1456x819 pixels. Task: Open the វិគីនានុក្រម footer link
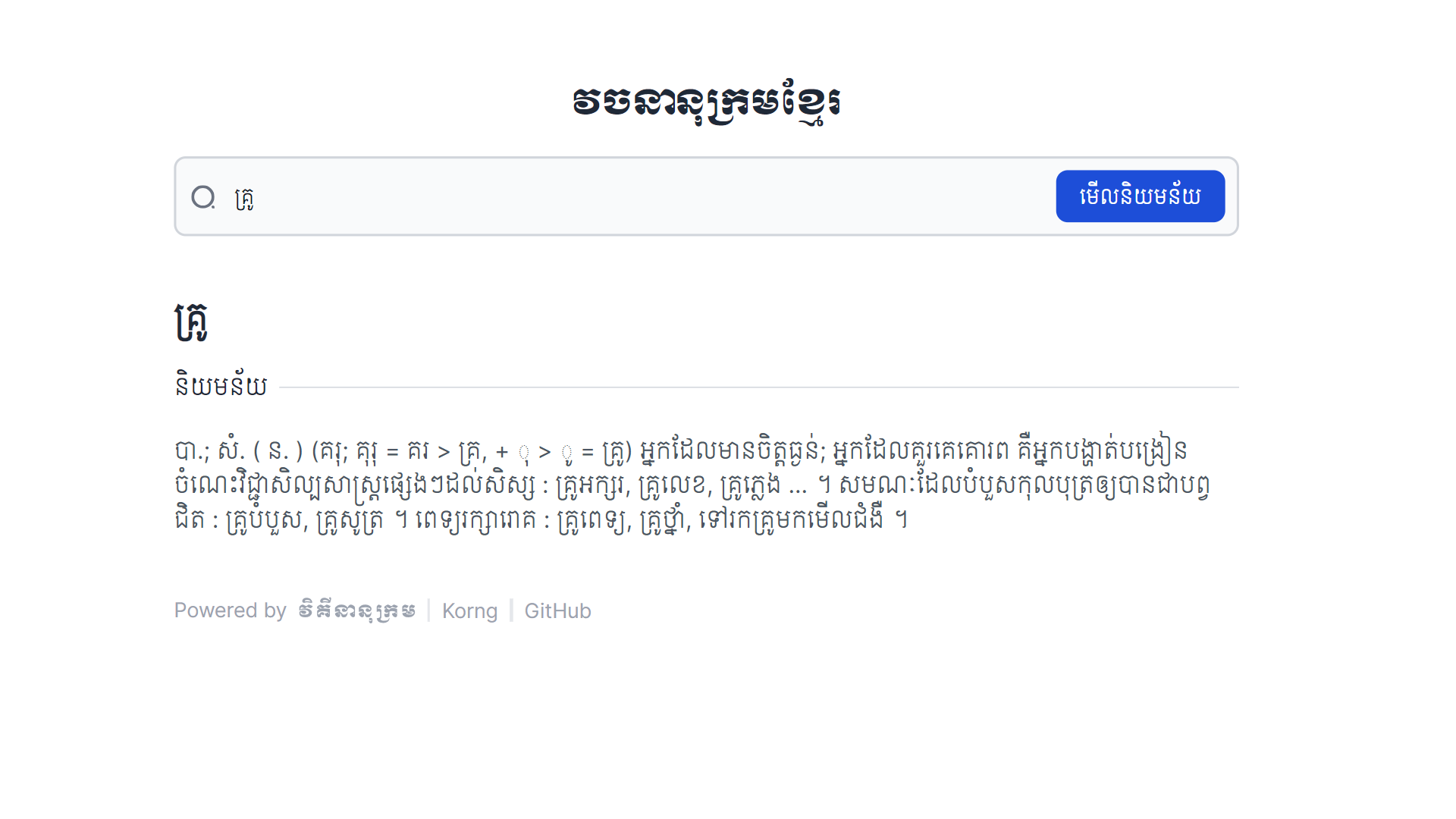click(x=356, y=610)
